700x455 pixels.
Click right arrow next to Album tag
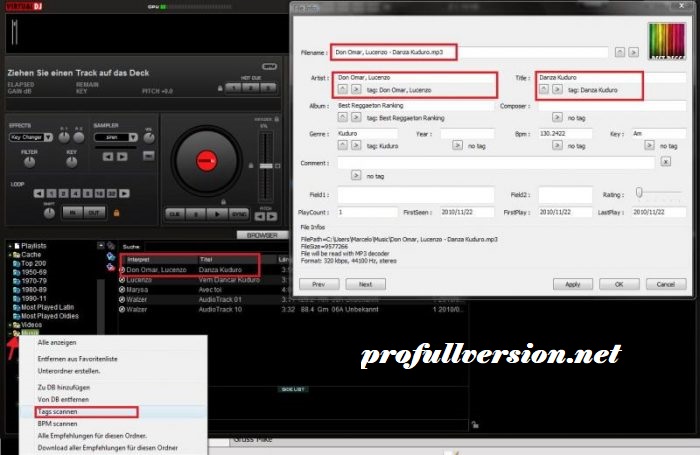pos(356,117)
